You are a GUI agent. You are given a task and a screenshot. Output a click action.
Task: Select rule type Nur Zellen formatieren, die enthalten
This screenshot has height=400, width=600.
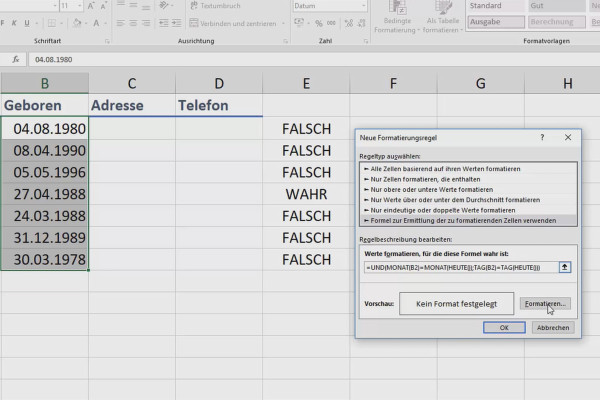(x=468, y=179)
